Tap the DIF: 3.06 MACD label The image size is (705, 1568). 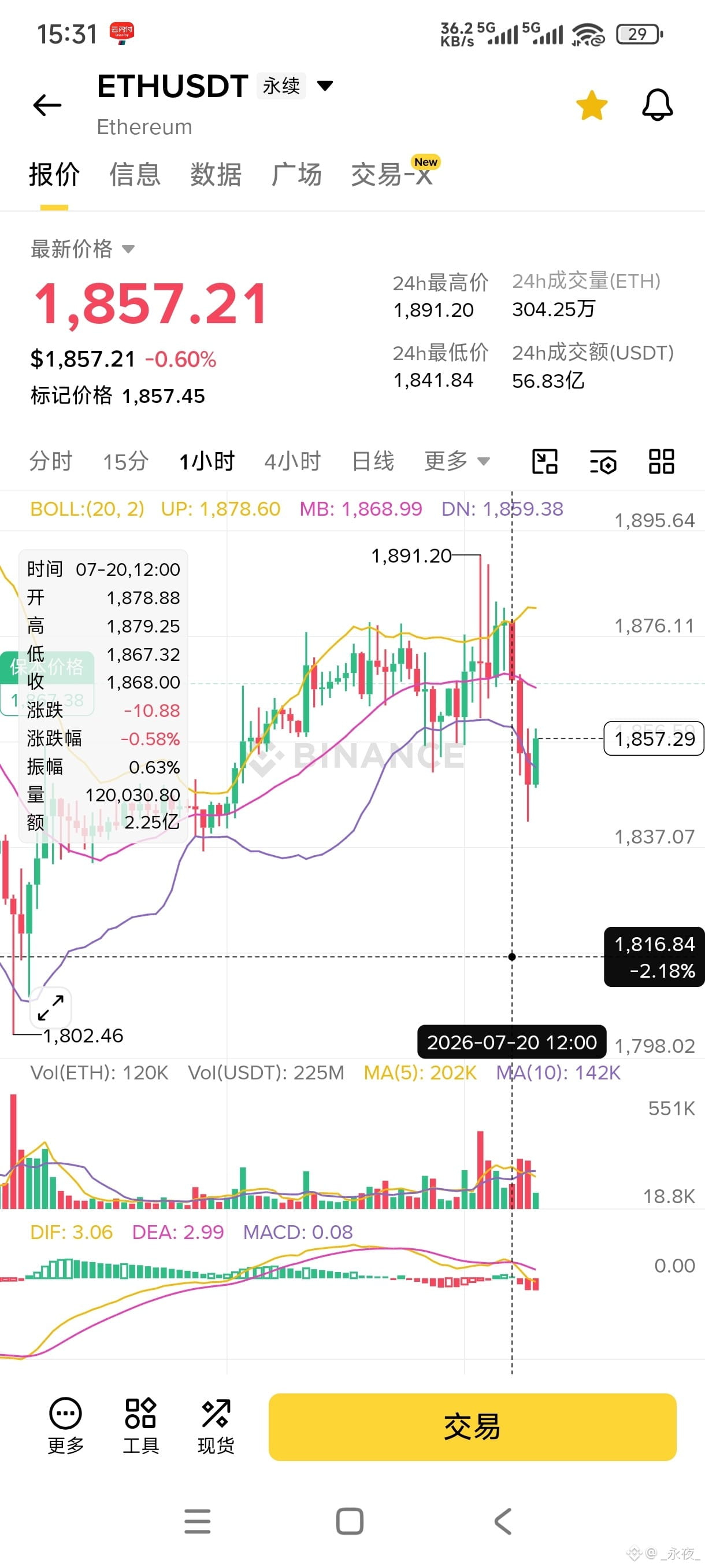click(71, 1232)
